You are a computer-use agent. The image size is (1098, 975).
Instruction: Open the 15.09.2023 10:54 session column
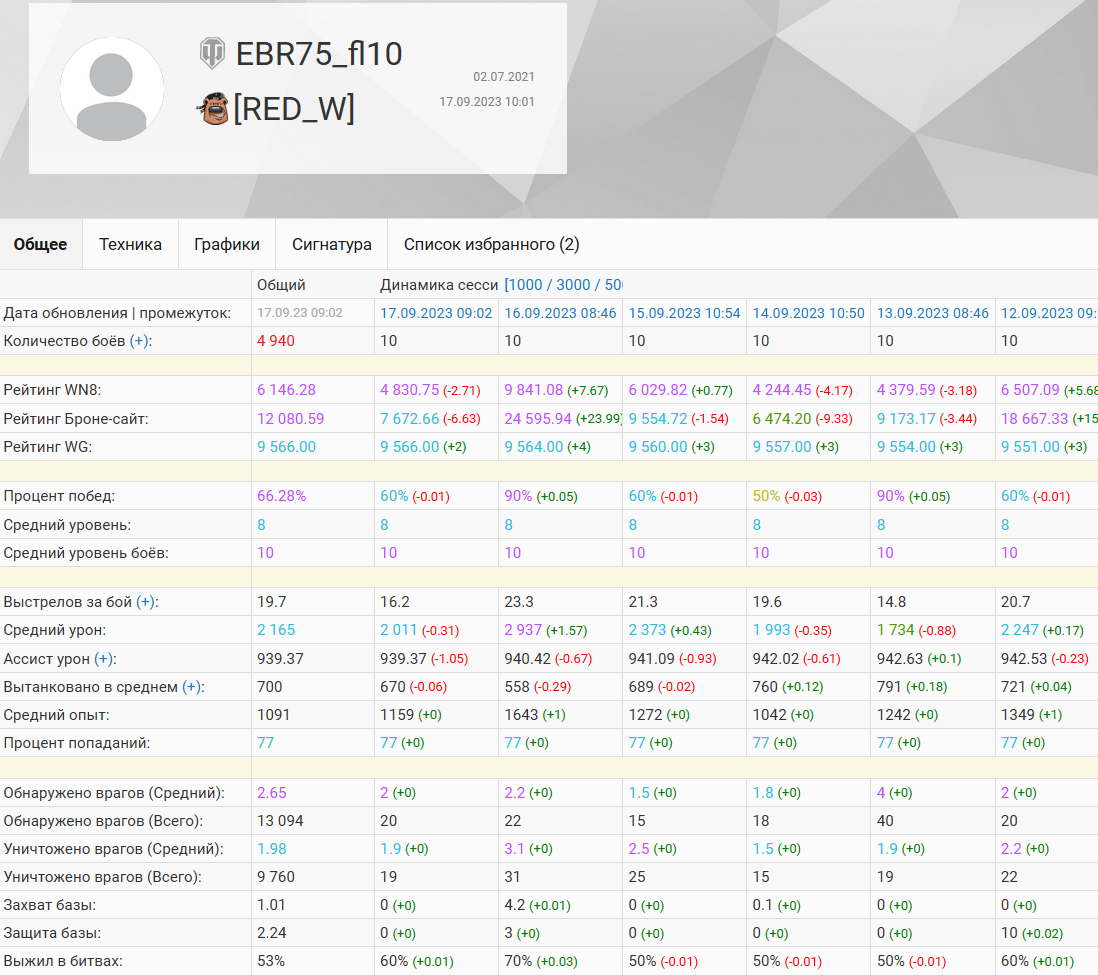(684, 313)
